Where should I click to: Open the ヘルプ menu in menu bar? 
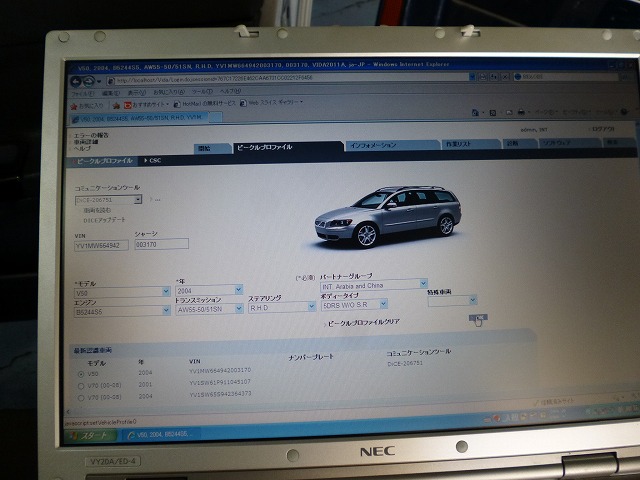tap(230, 91)
